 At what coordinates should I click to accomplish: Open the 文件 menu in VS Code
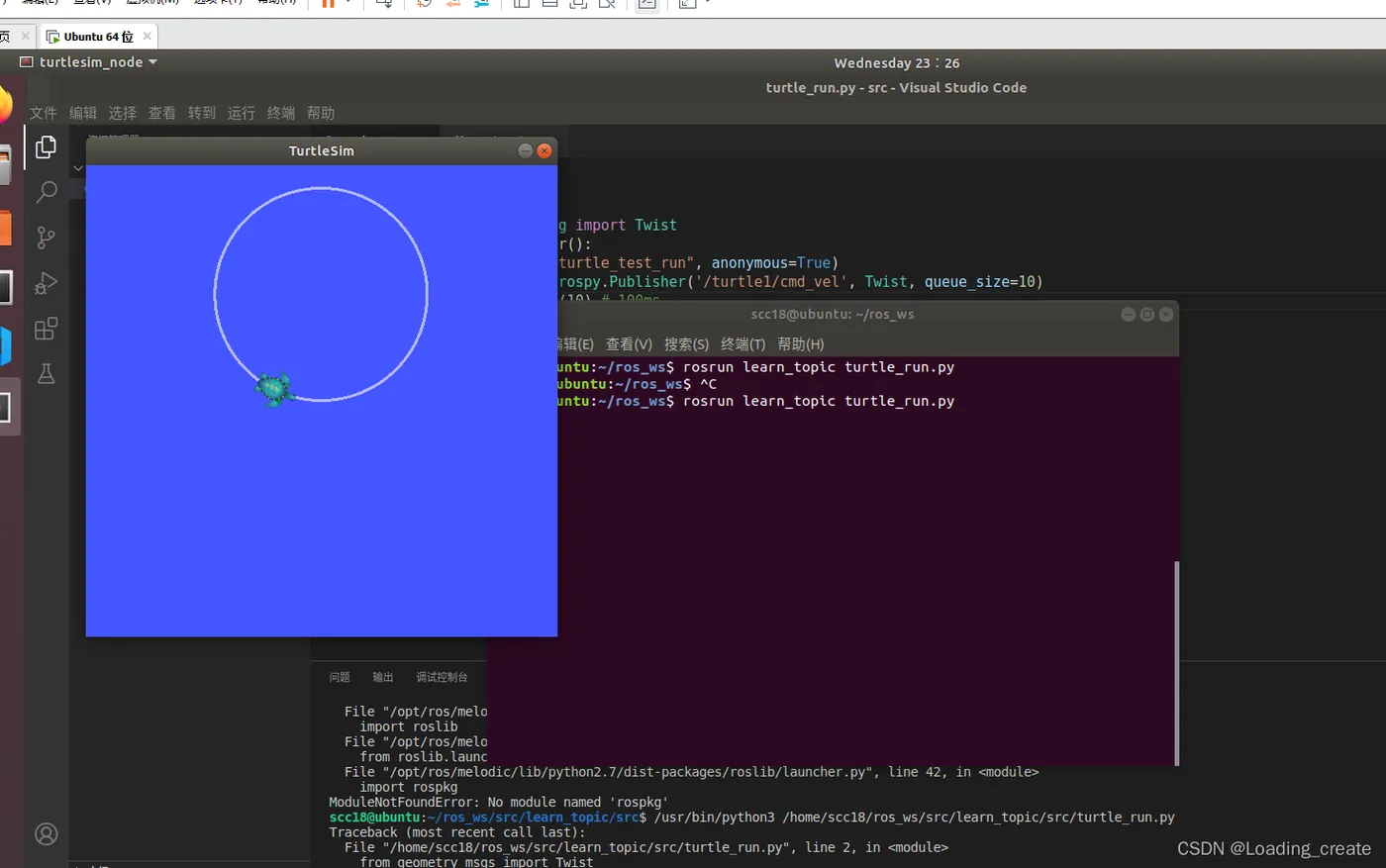click(43, 113)
